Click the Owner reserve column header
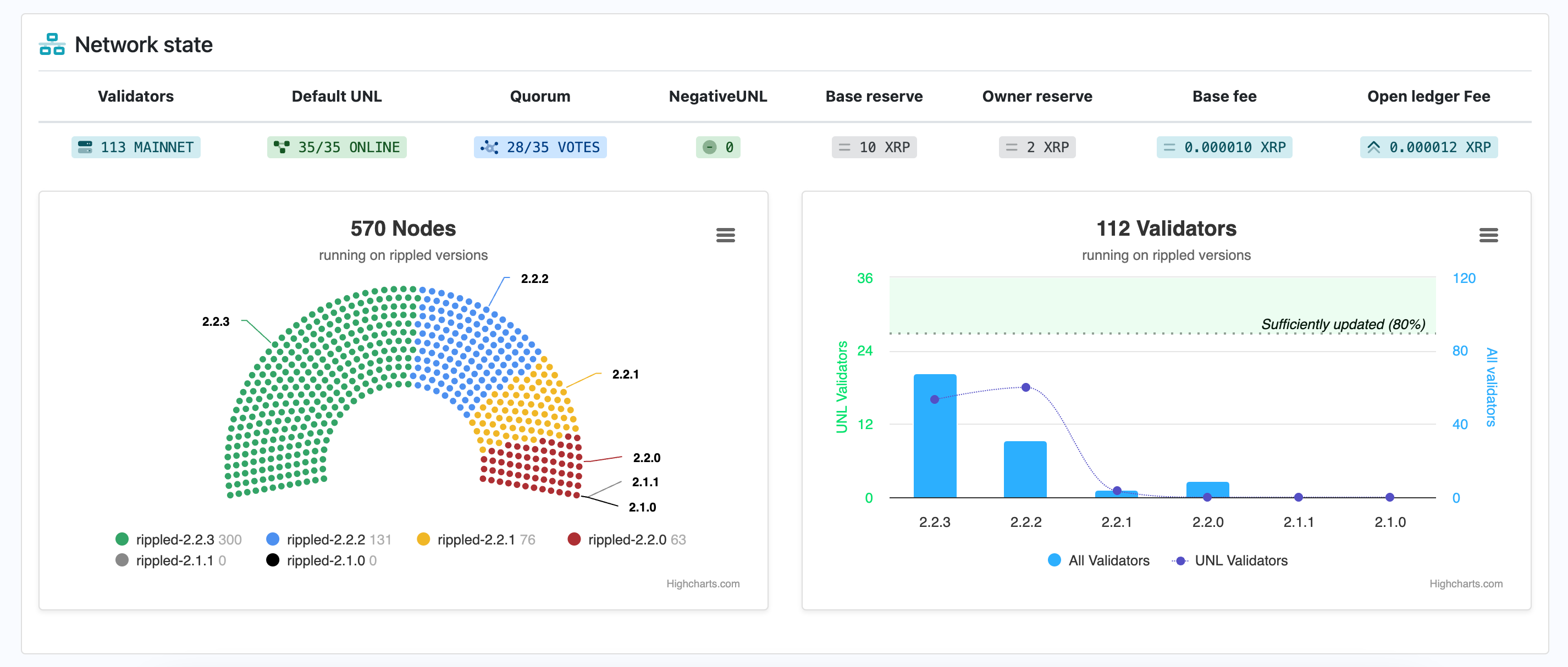The height and width of the screenshot is (667, 1568). [x=1037, y=96]
